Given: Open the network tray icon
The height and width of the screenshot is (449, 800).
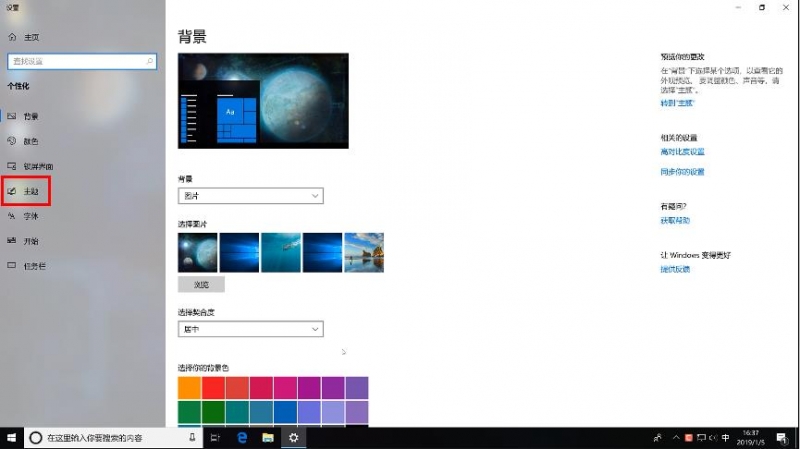Looking at the screenshot, I should pyautogui.click(x=701, y=438).
